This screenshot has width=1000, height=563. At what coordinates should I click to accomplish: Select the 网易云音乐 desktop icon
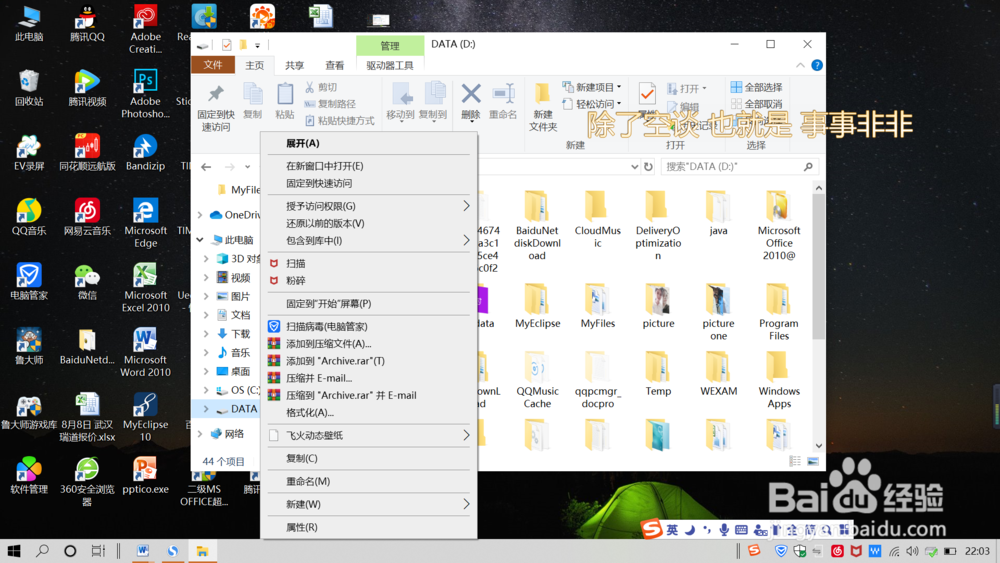(x=87, y=217)
